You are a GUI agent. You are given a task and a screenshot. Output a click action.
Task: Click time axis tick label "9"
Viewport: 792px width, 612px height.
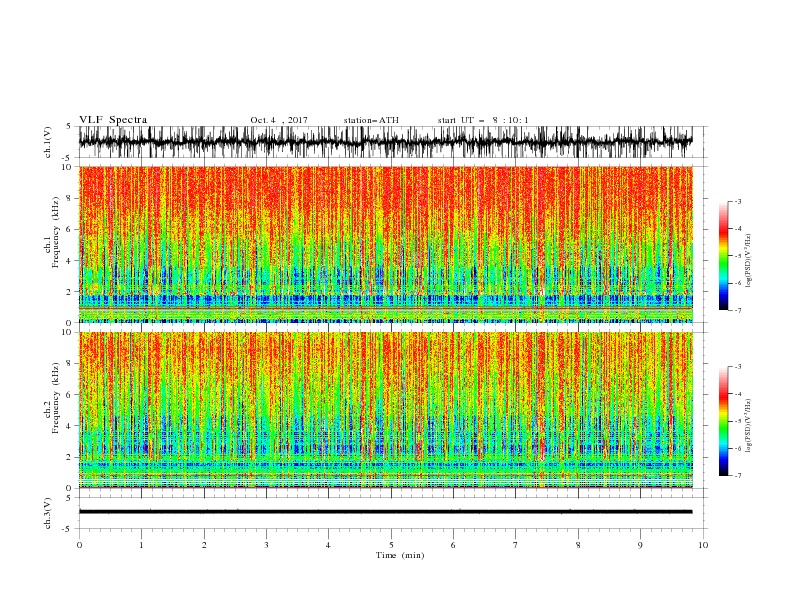(x=640, y=545)
